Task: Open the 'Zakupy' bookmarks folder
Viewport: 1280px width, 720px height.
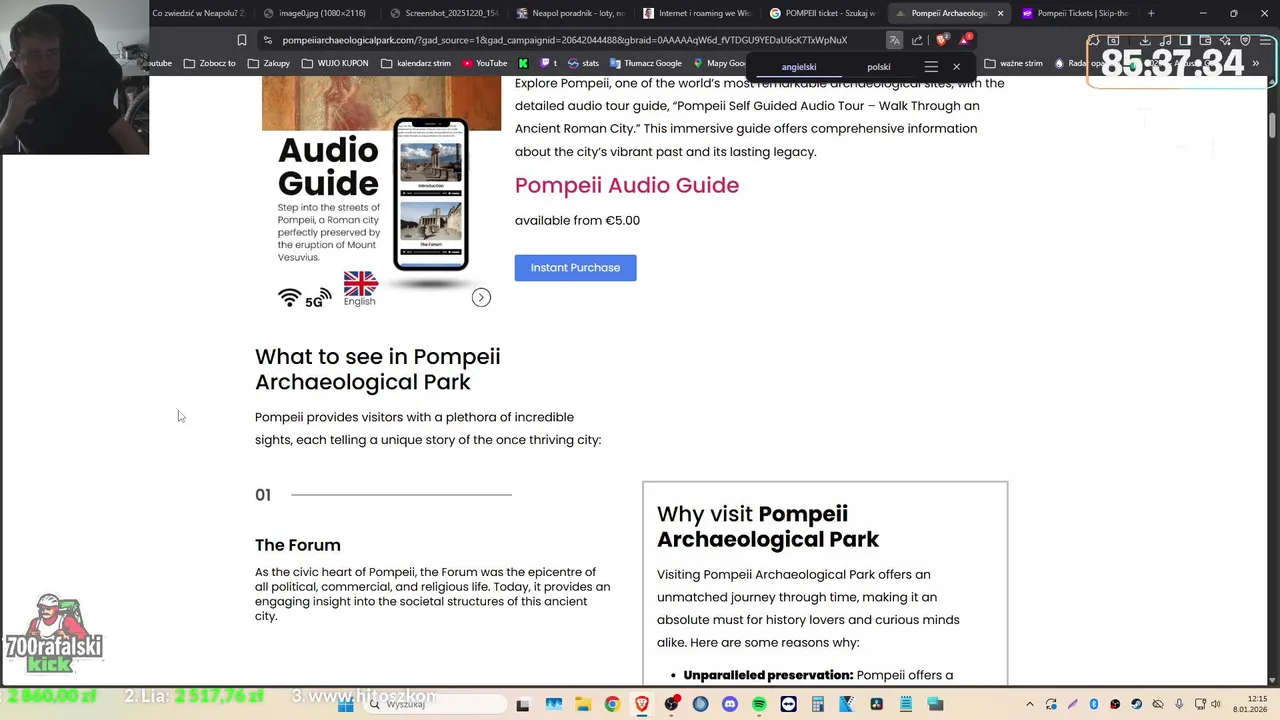Action: click(x=269, y=63)
